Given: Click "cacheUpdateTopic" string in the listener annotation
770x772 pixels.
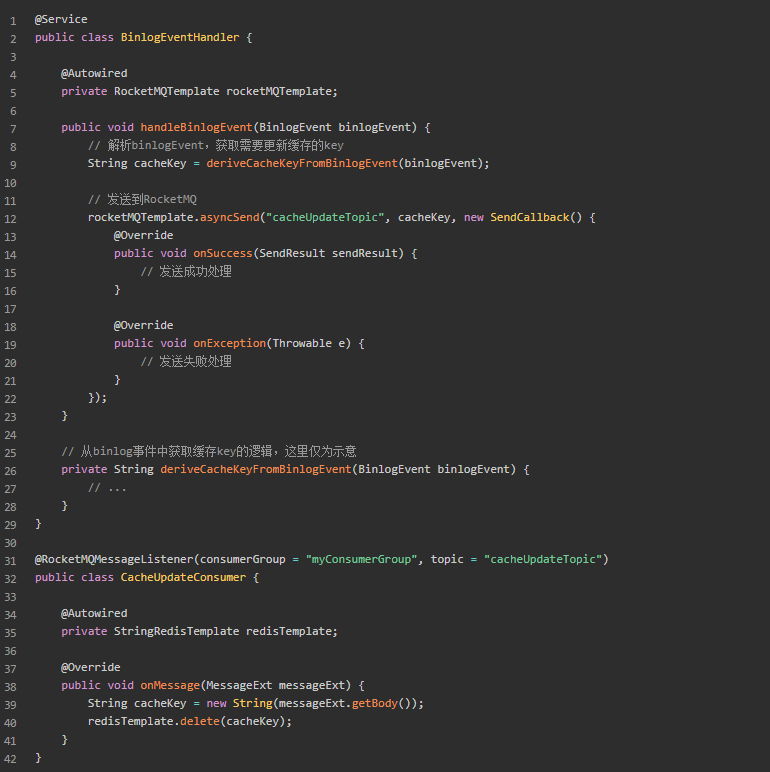Looking at the screenshot, I should [543, 560].
